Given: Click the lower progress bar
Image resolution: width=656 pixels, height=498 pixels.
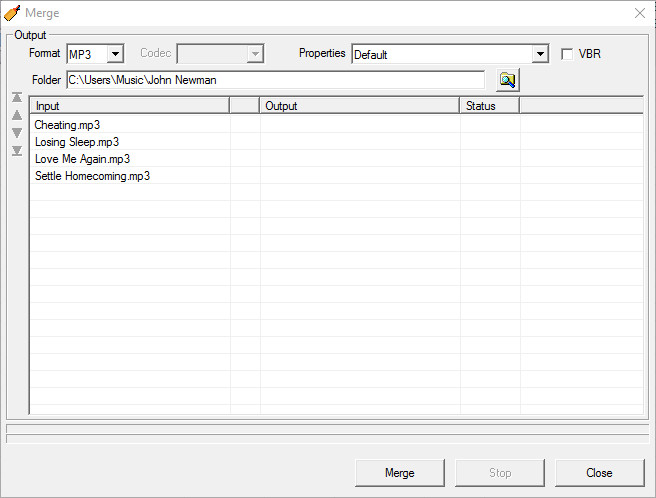Looking at the screenshot, I should pyautogui.click(x=328, y=439).
